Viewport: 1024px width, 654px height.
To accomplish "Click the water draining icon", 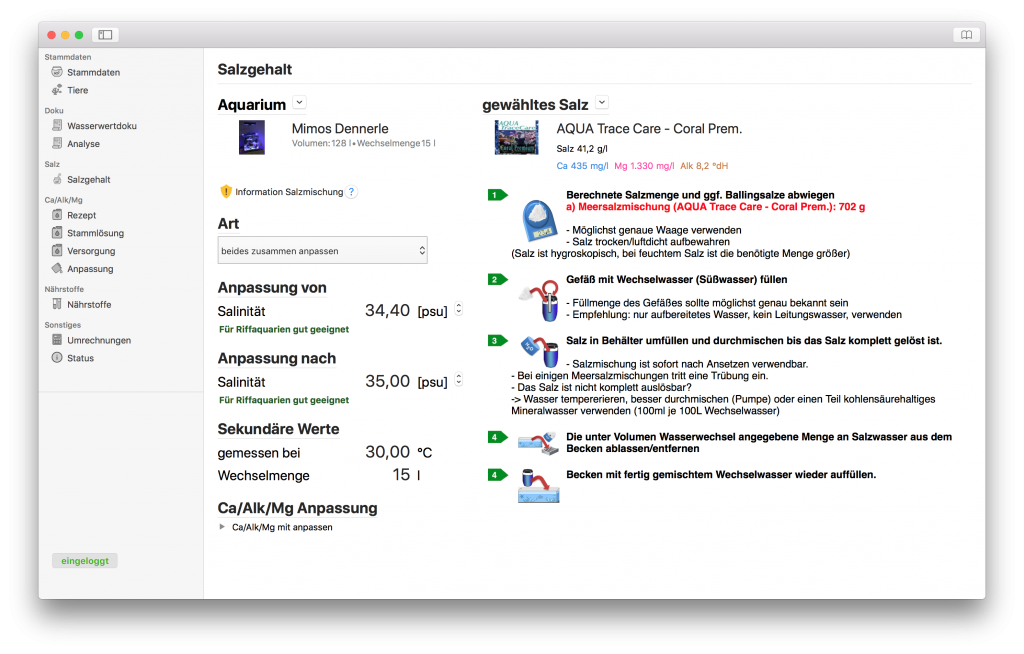I will [x=538, y=443].
